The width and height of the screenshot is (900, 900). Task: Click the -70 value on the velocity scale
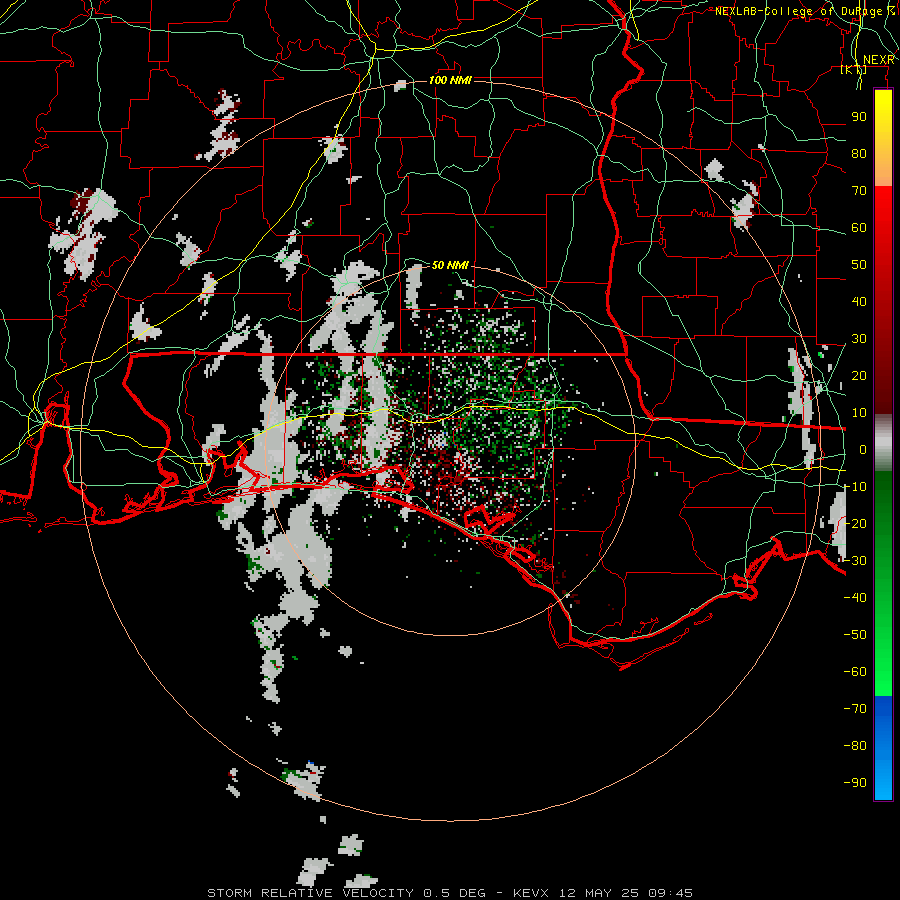pos(855,708)
